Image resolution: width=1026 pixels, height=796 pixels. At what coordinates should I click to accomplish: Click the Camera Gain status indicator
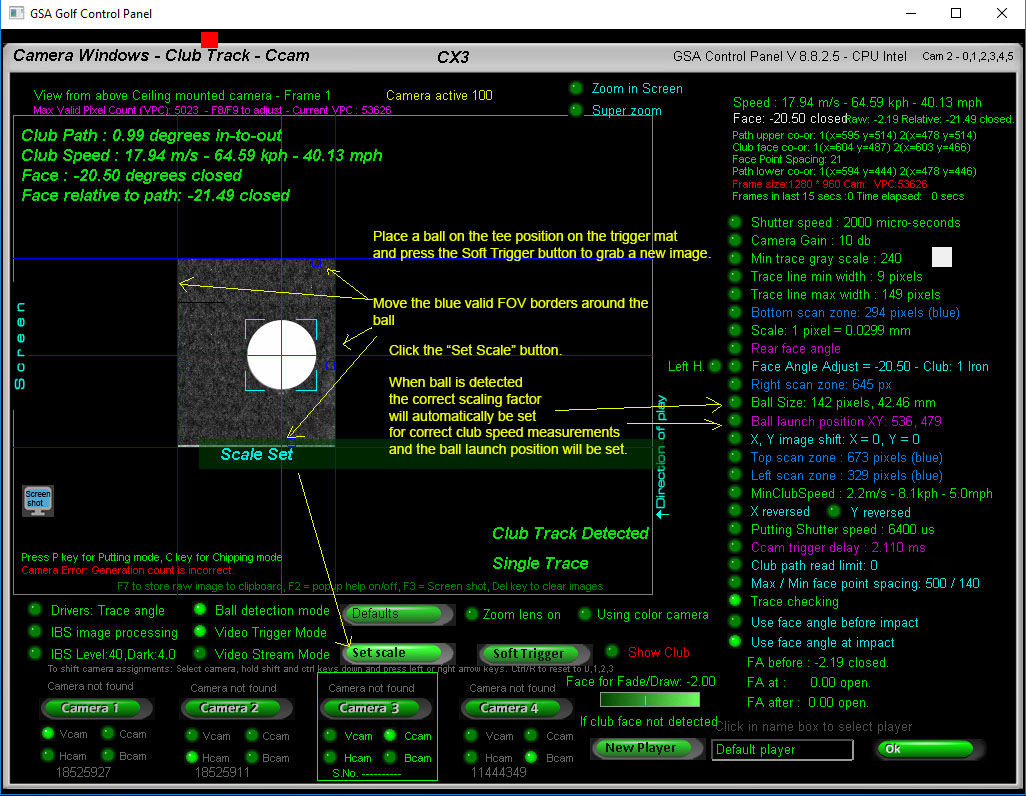pyautogui.click(x=734, y=240)
